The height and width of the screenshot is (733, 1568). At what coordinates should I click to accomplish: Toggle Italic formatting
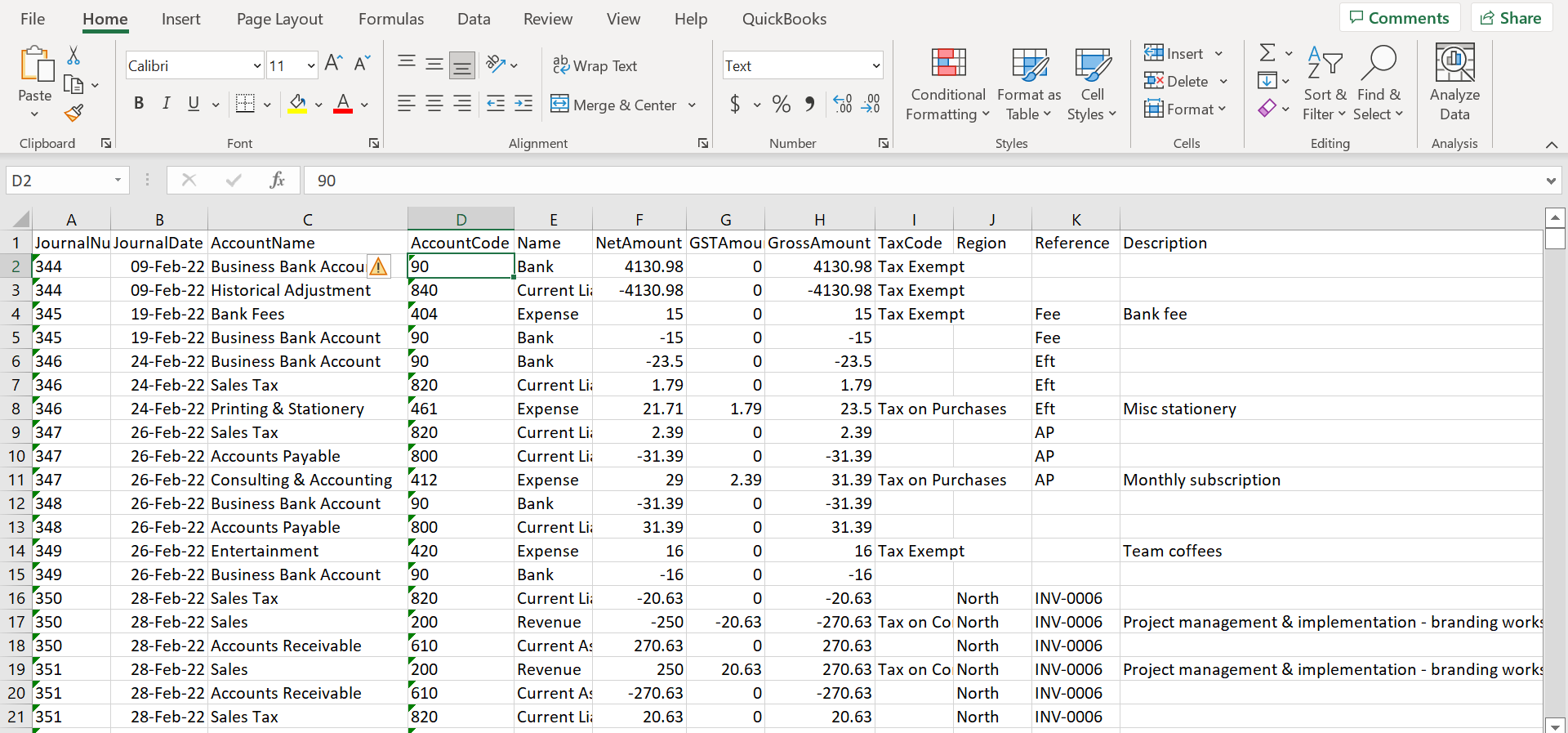[166, 104]
